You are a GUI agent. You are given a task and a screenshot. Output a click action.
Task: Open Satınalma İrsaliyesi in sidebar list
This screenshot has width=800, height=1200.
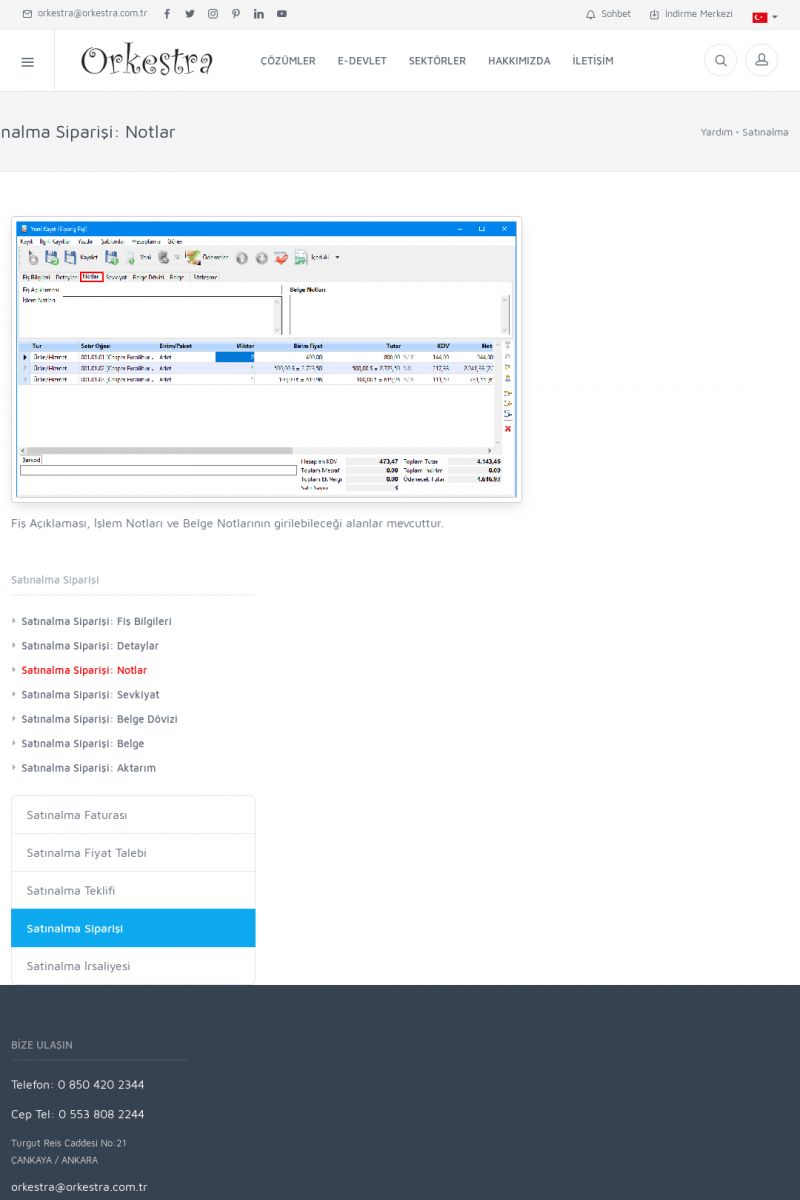(x=78, y=966)
